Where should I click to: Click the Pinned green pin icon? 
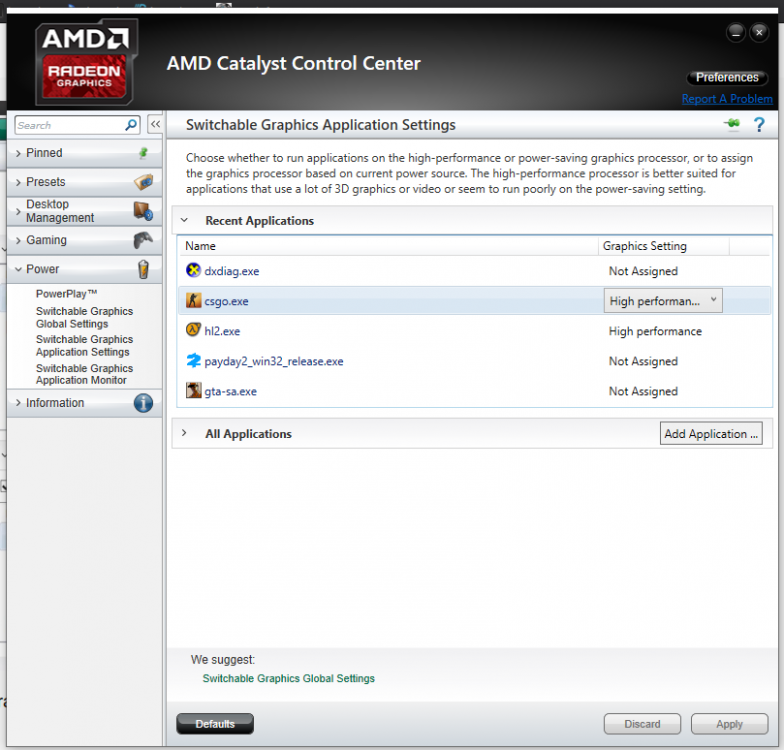pos(144,152)
